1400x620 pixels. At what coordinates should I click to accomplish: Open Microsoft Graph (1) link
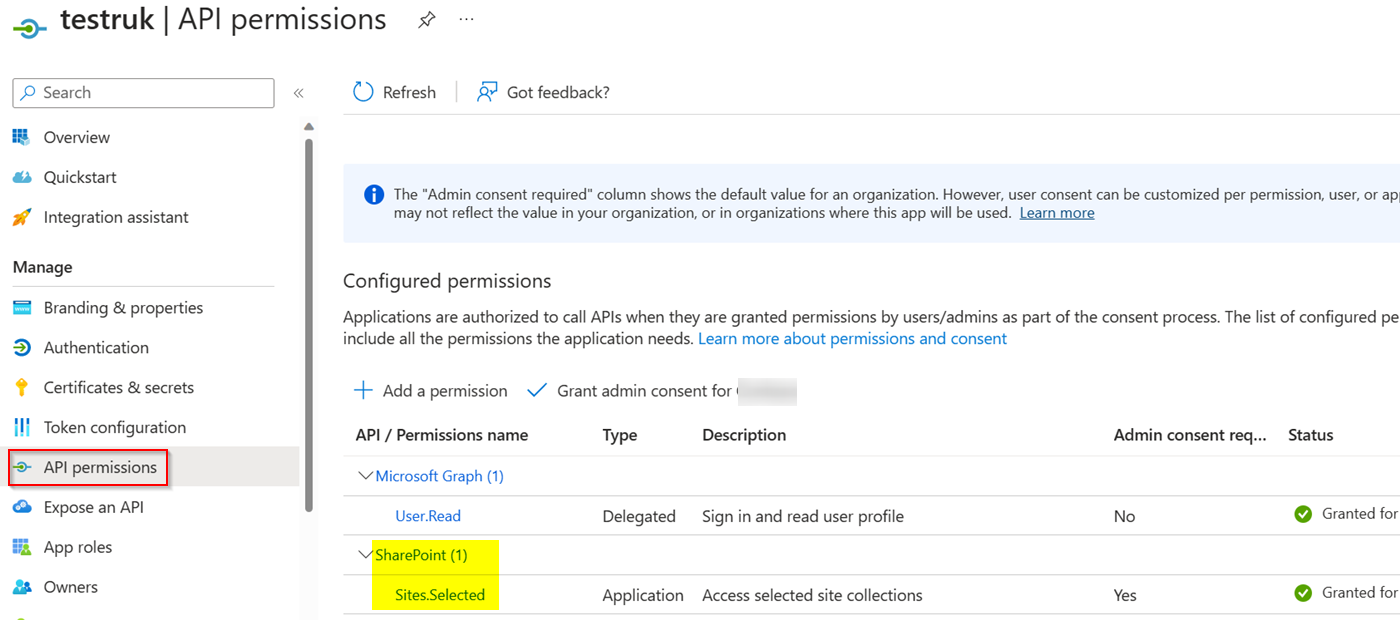click(440, 476)
